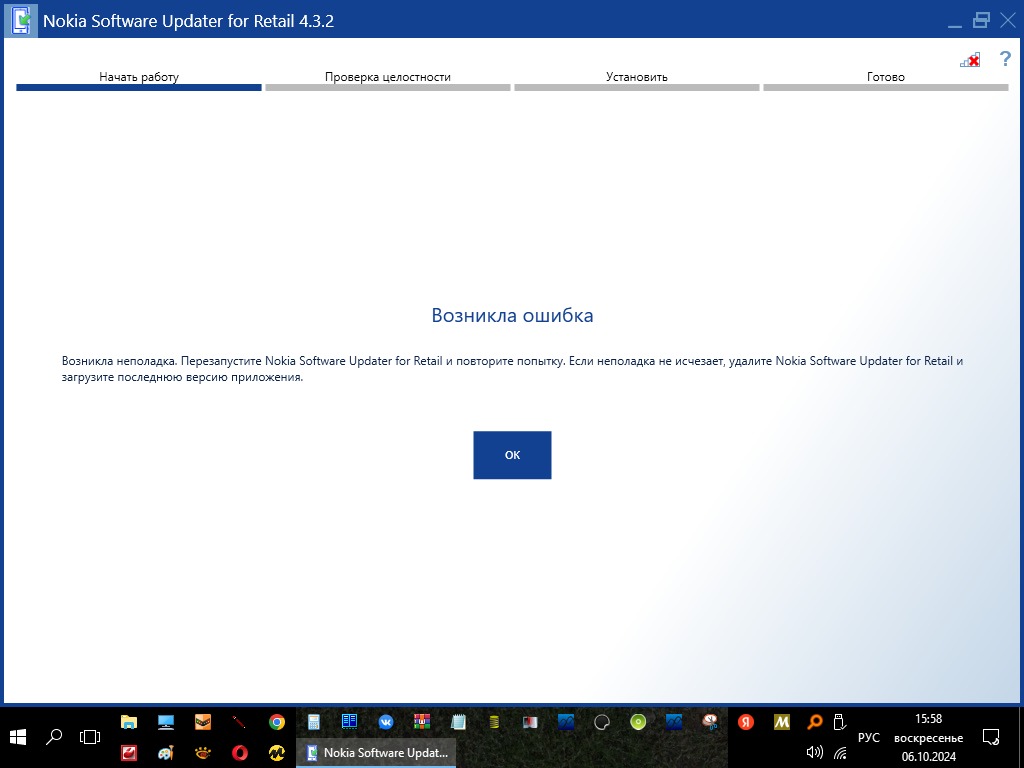Click the Nokia Software Updater title bar app icon
Viewport: 1024px width, 768px height.
[21, 20]
